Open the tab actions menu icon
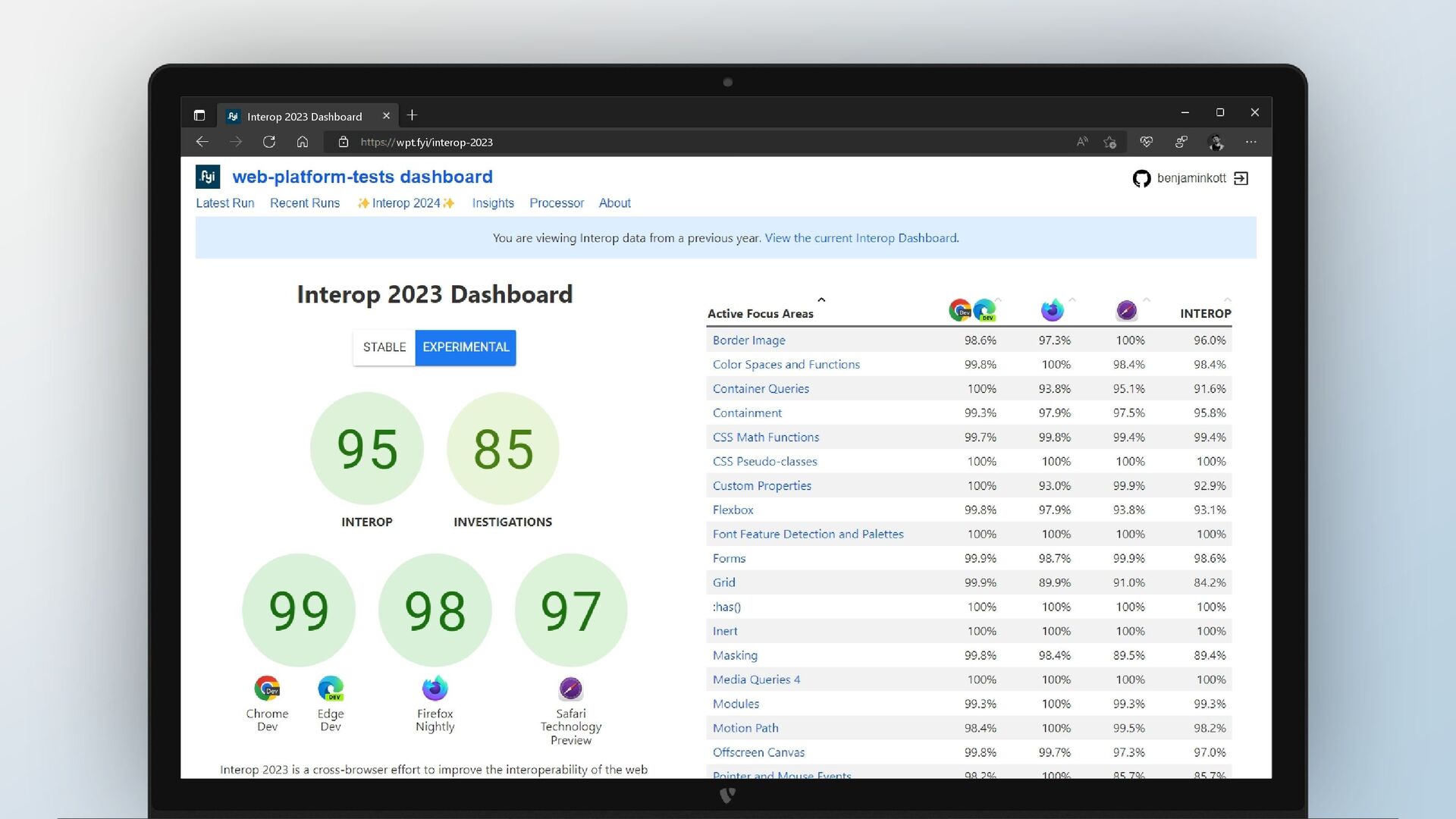Screen dimensions: 1456x819 [x=199, y=115]
